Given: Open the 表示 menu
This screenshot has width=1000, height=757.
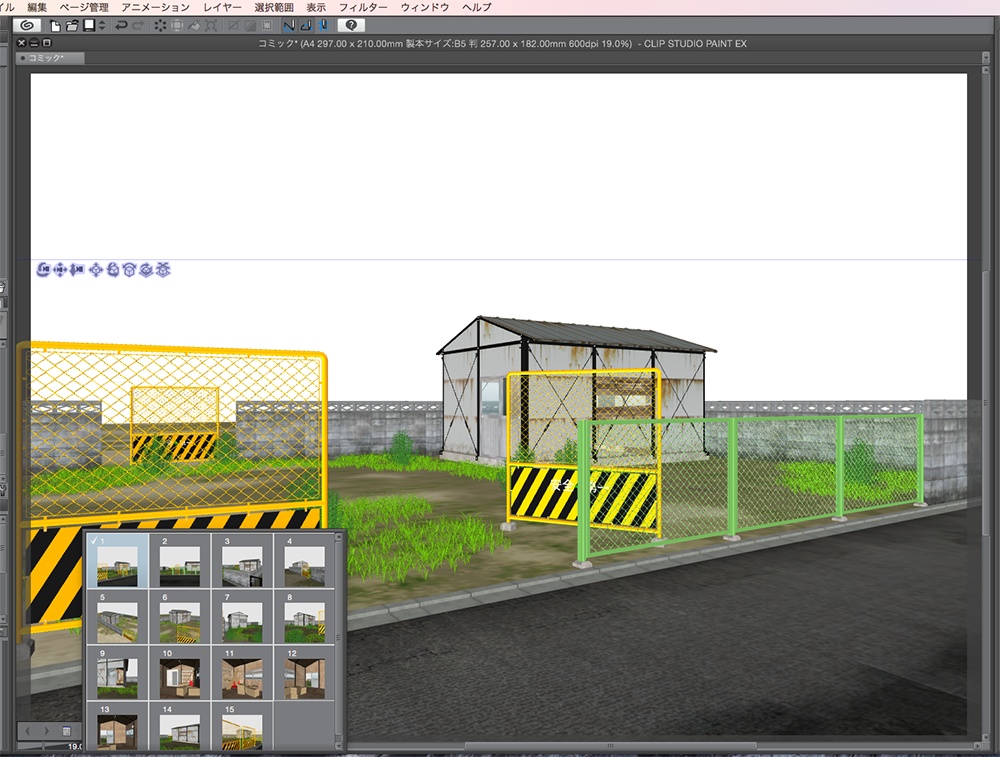Looking at the screenshot, I should [x=316, y=7].
